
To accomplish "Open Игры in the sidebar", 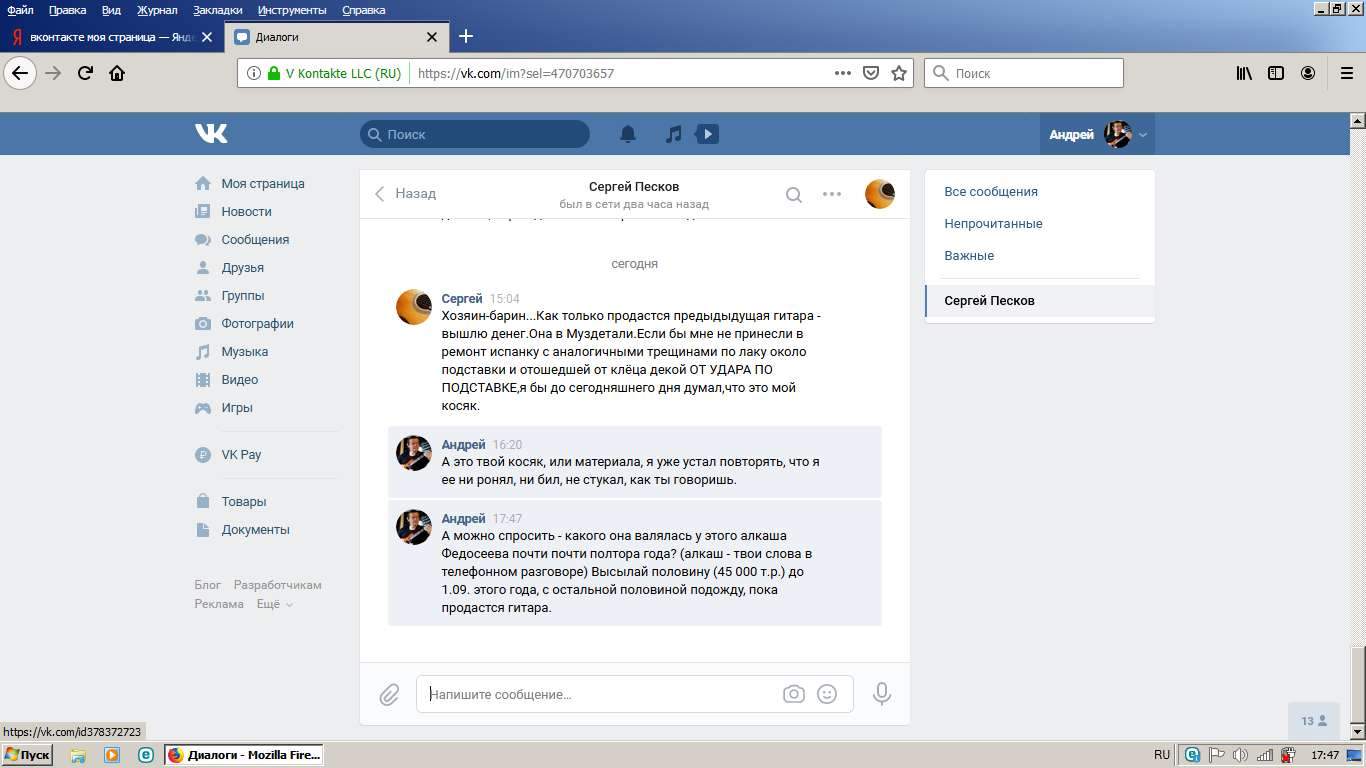I will [x=237, y=408].
